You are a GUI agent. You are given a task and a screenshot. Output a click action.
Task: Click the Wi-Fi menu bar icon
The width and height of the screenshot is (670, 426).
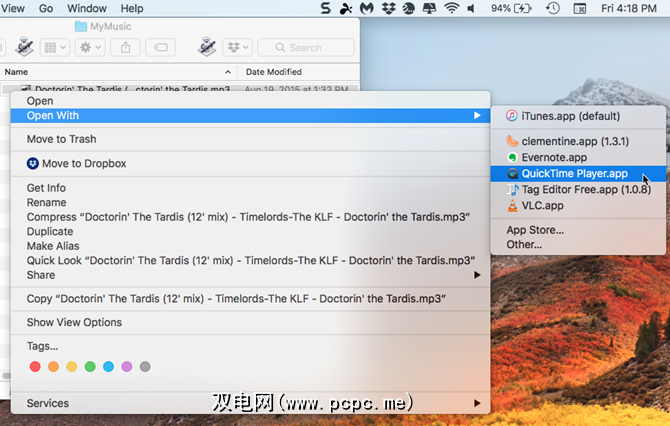point(451,8)
